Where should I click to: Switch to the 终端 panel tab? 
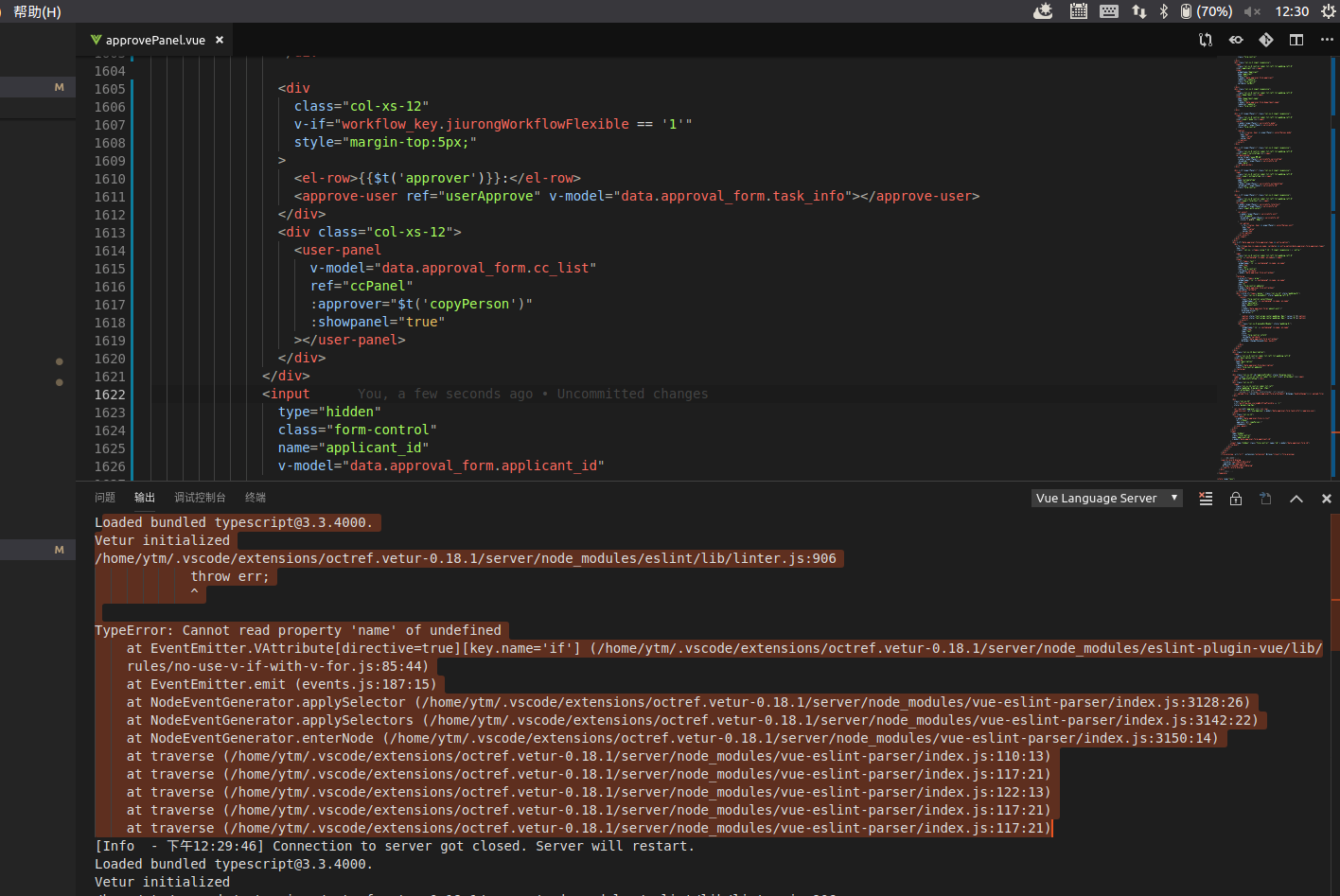255,497
